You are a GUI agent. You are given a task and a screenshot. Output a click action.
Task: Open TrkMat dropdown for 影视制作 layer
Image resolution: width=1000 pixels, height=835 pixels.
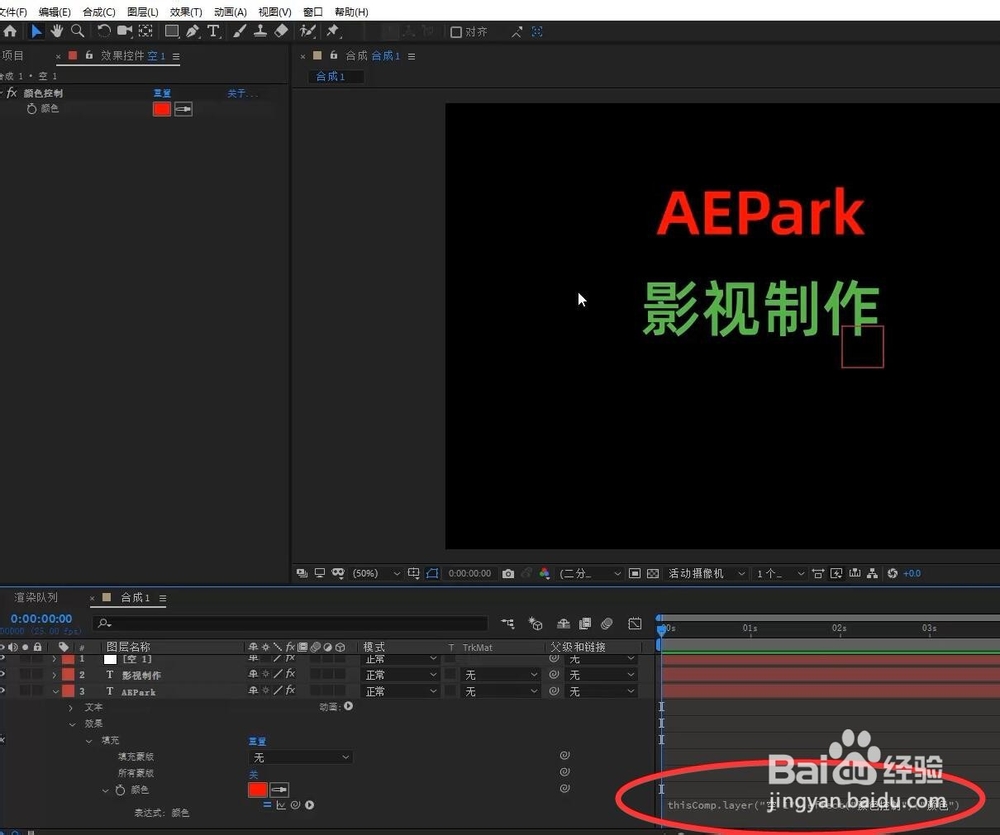502,674
